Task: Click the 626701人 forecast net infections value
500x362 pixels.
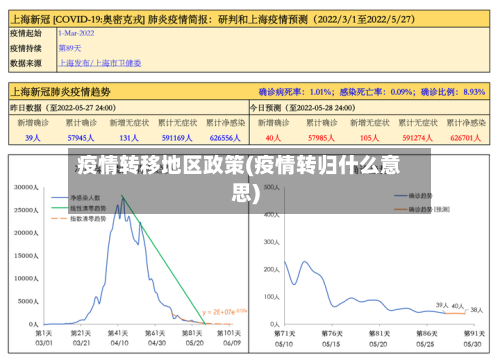Action: [466, 138]
